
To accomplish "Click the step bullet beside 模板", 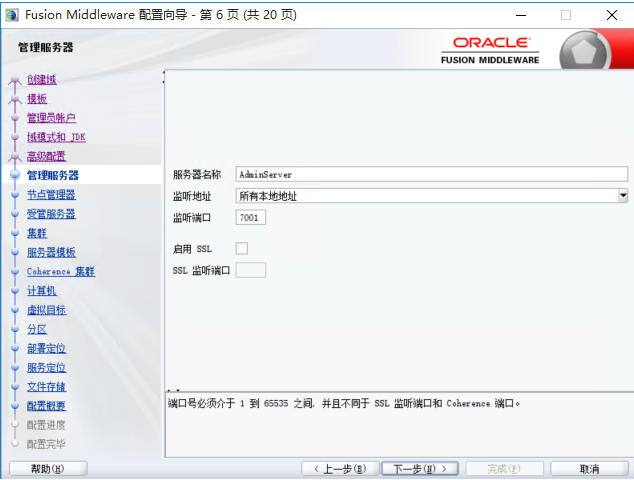I will click(x=15, y=99).
